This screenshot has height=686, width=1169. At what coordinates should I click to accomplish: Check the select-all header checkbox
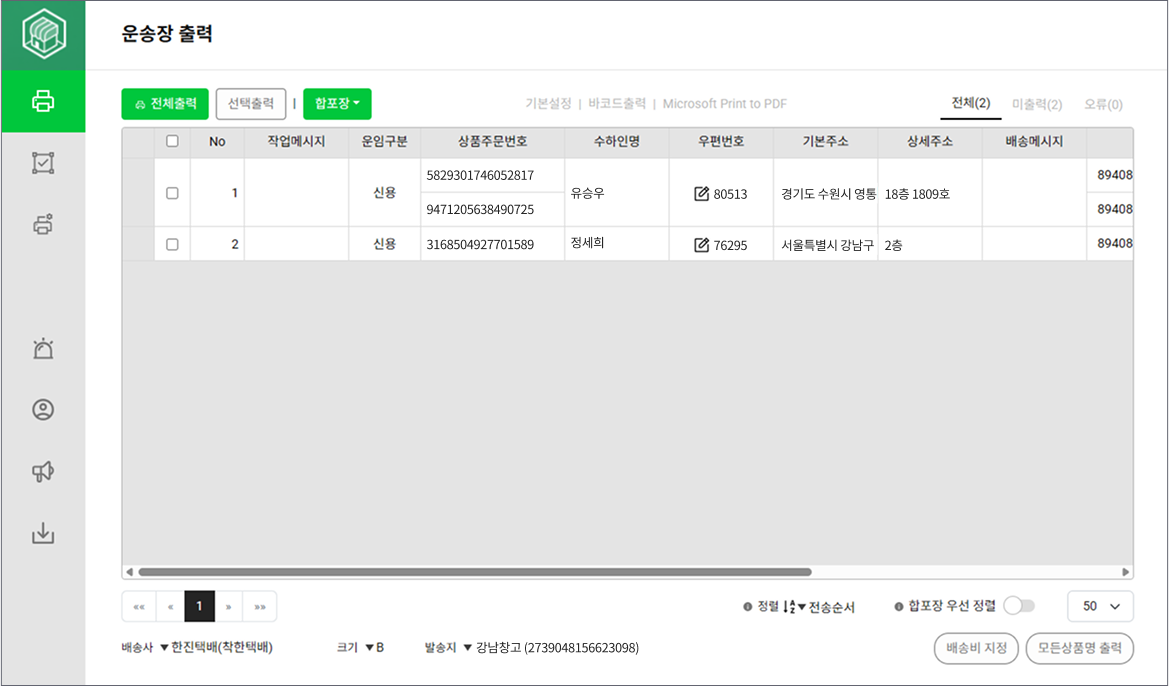(172, 141)
